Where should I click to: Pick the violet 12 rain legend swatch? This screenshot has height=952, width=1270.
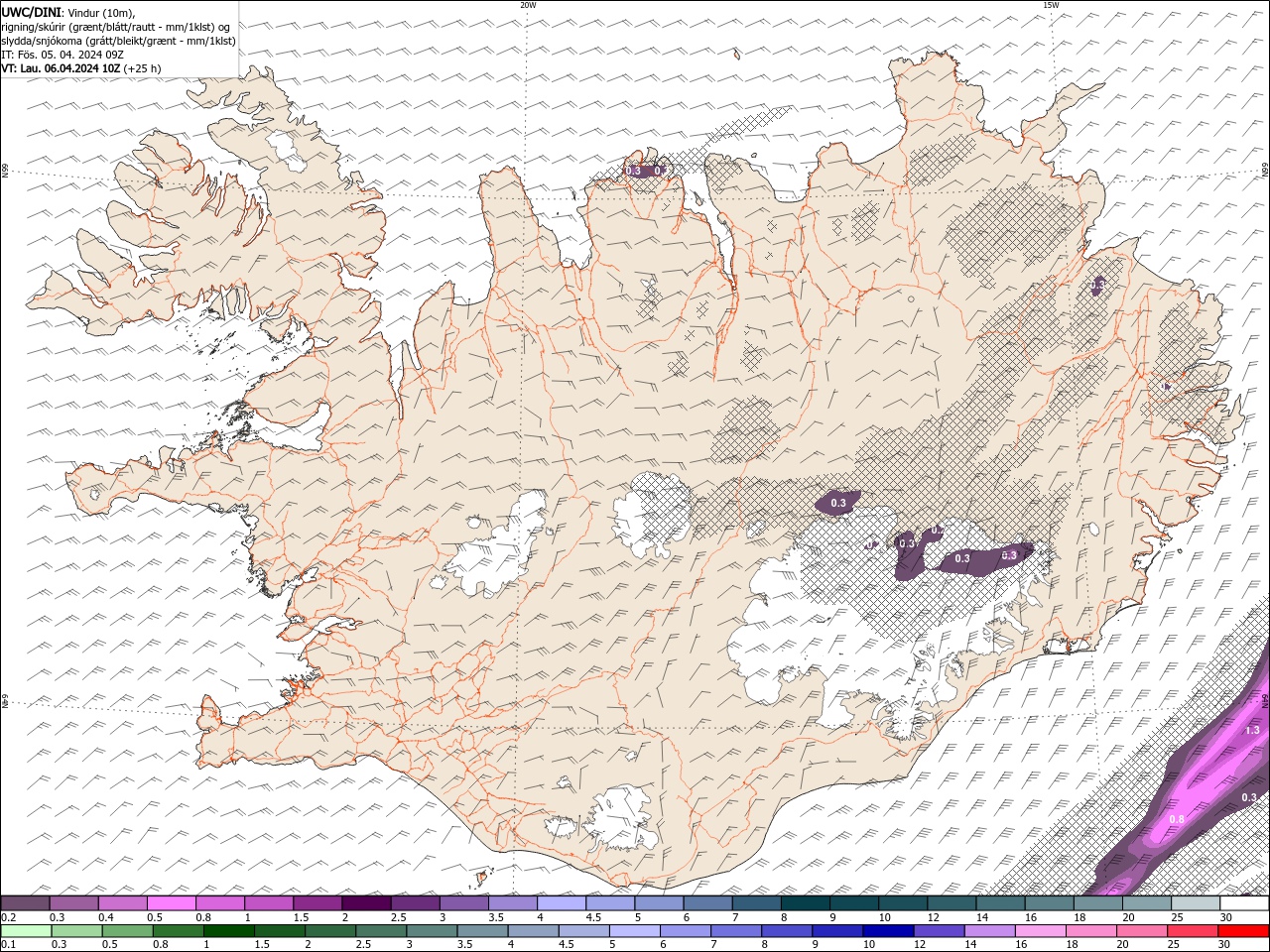[x=939, y=931]
